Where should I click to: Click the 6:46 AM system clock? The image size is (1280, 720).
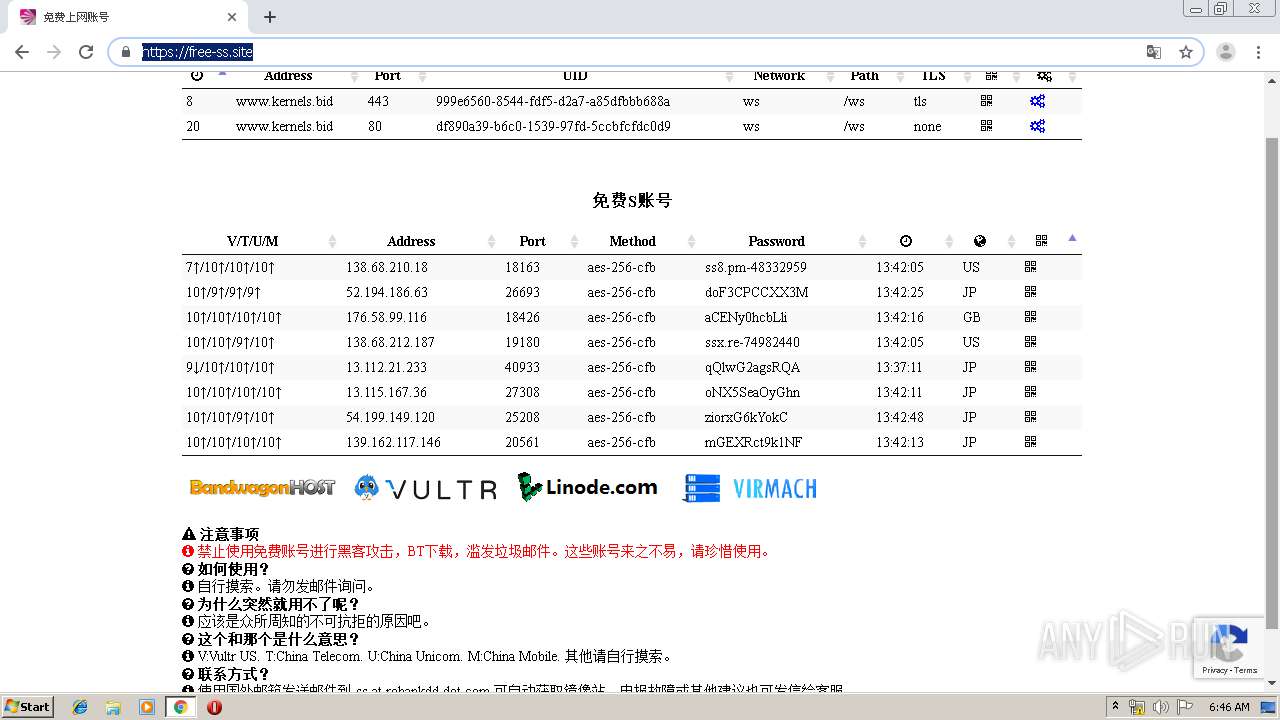tap(1229, 707)
